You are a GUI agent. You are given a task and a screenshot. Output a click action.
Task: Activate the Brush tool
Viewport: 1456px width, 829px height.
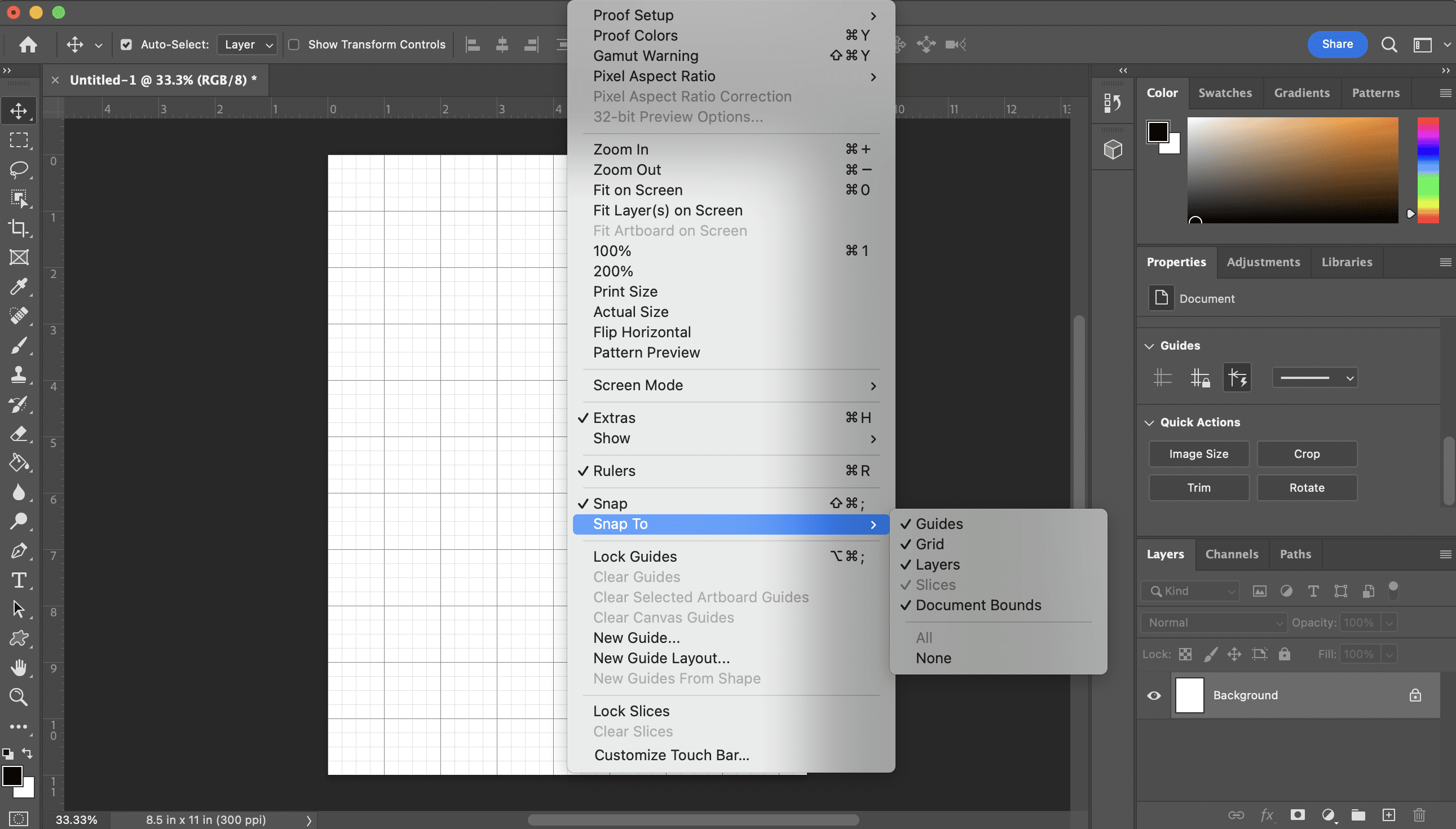coord(19,346)
